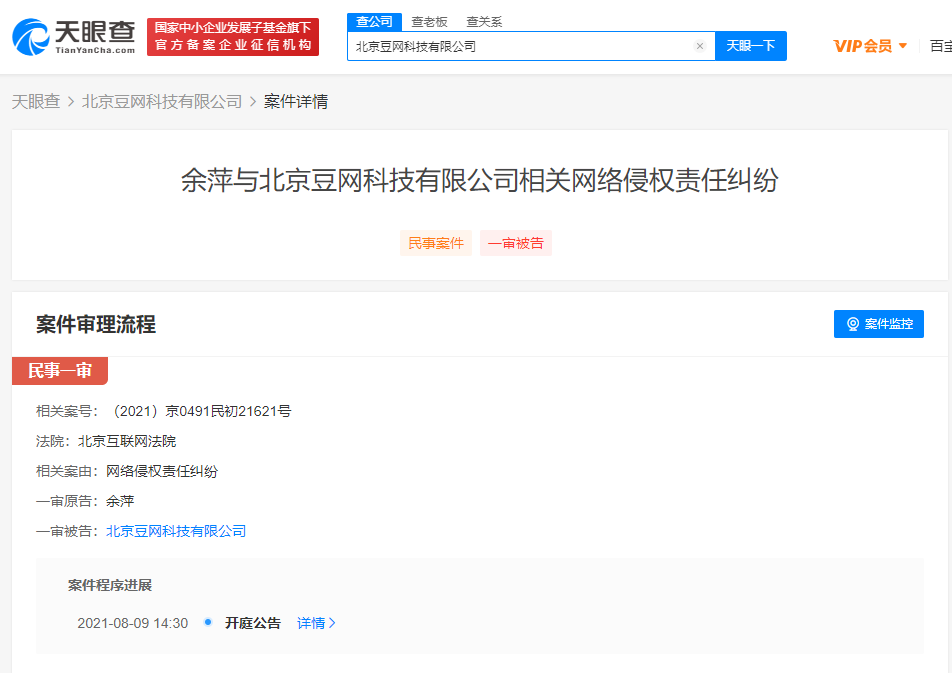Click the 一审被告 tag under the title
This screenshot has width=952, height=673.
pos(516,243)
